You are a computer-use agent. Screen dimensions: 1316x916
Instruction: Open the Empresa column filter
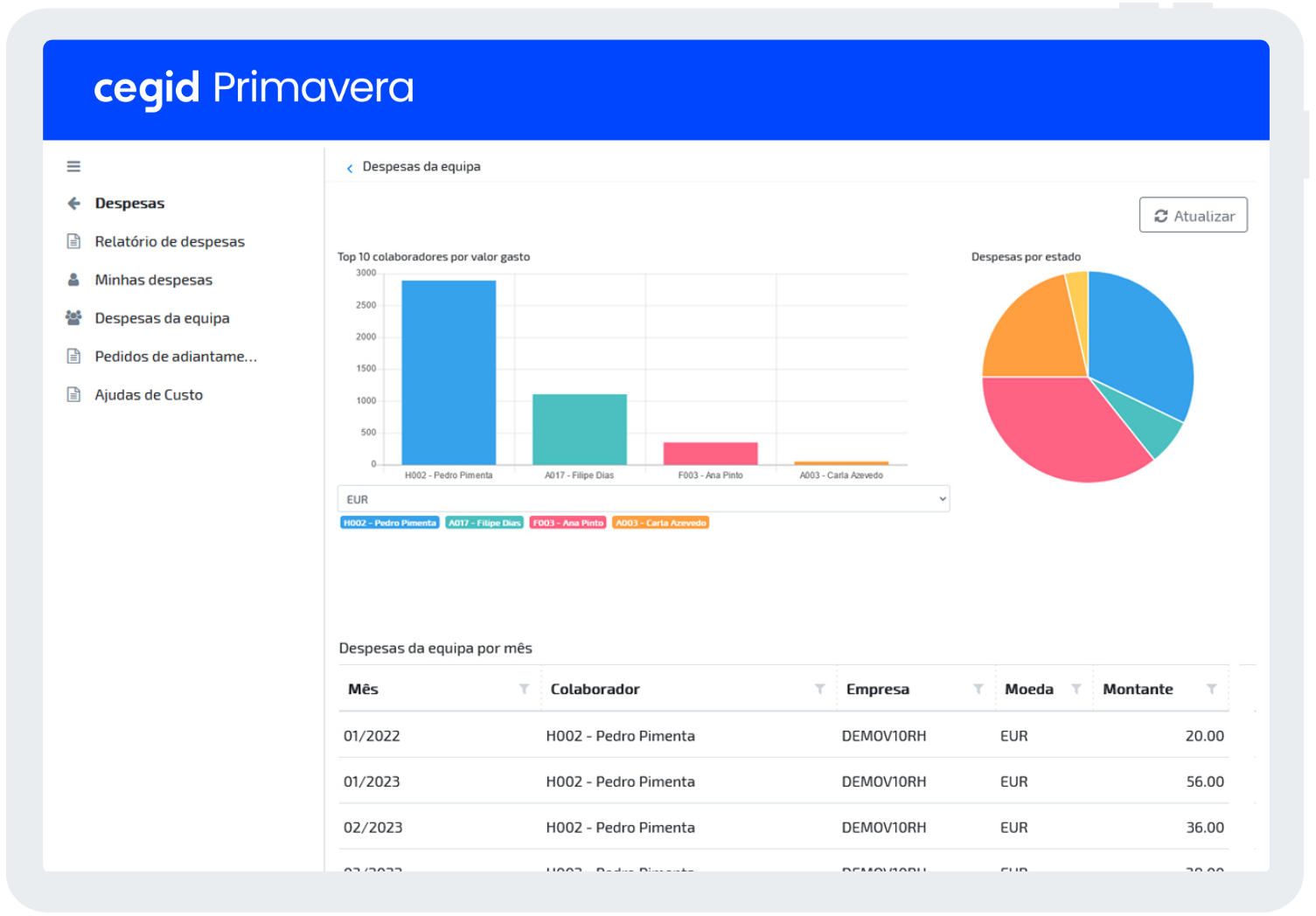(978, 689)
